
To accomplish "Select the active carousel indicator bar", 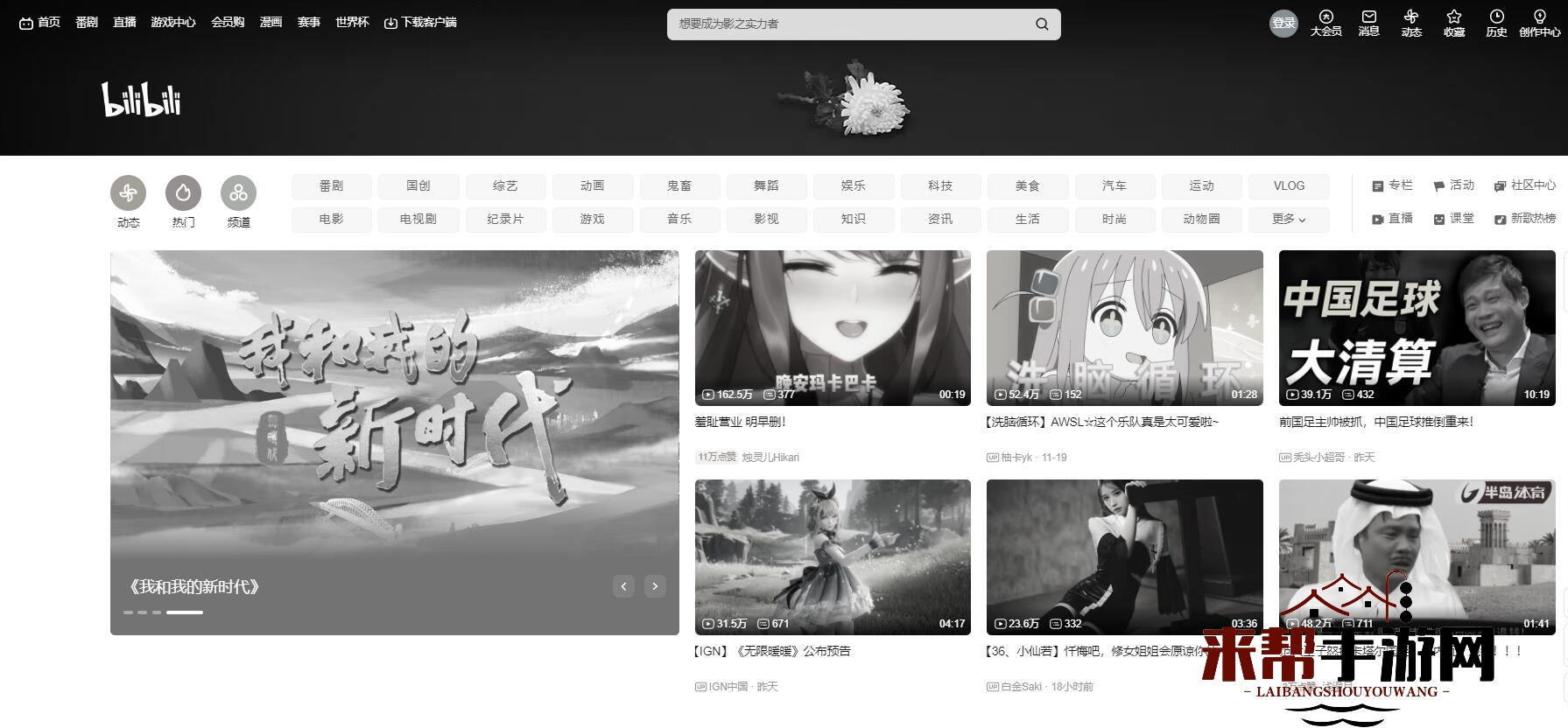I will pos(185,612).
